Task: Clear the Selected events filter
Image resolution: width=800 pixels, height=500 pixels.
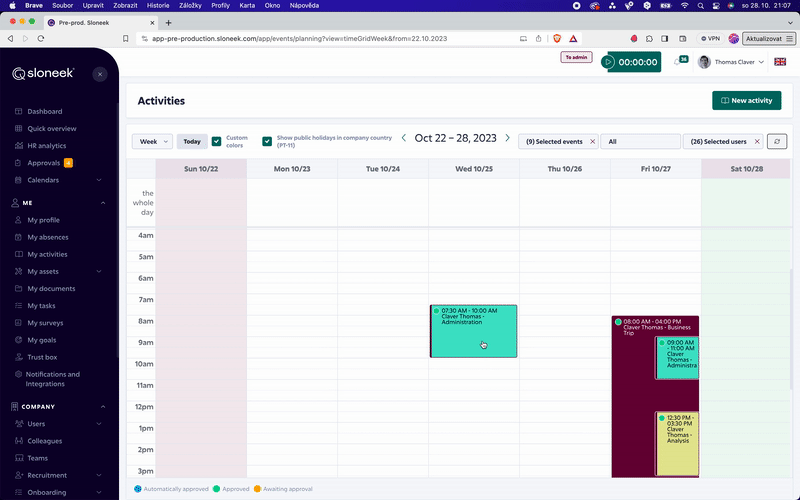Action: coord(592,142)
